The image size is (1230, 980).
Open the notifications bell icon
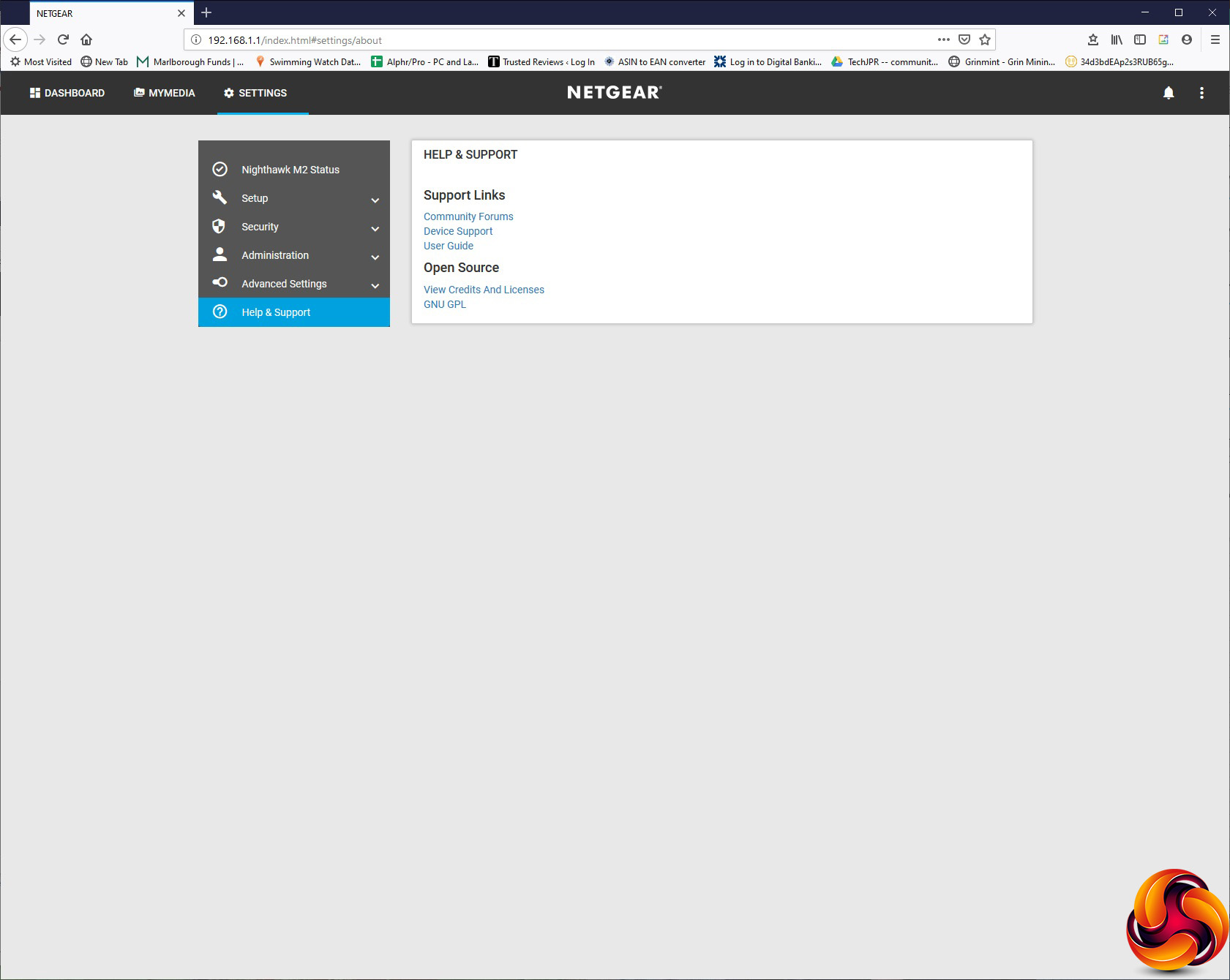pyautogui.click(x=1169, y=93)
